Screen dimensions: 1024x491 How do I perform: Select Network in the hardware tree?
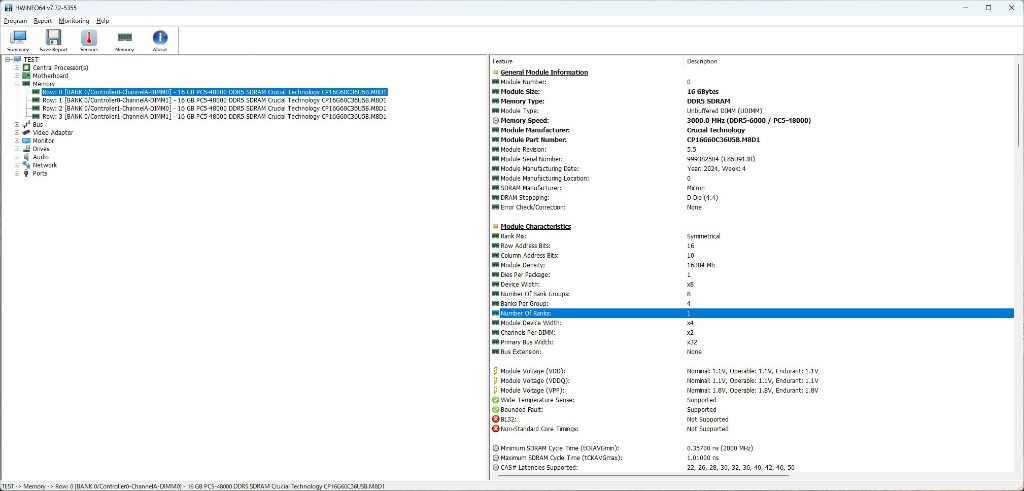[44, 165]
